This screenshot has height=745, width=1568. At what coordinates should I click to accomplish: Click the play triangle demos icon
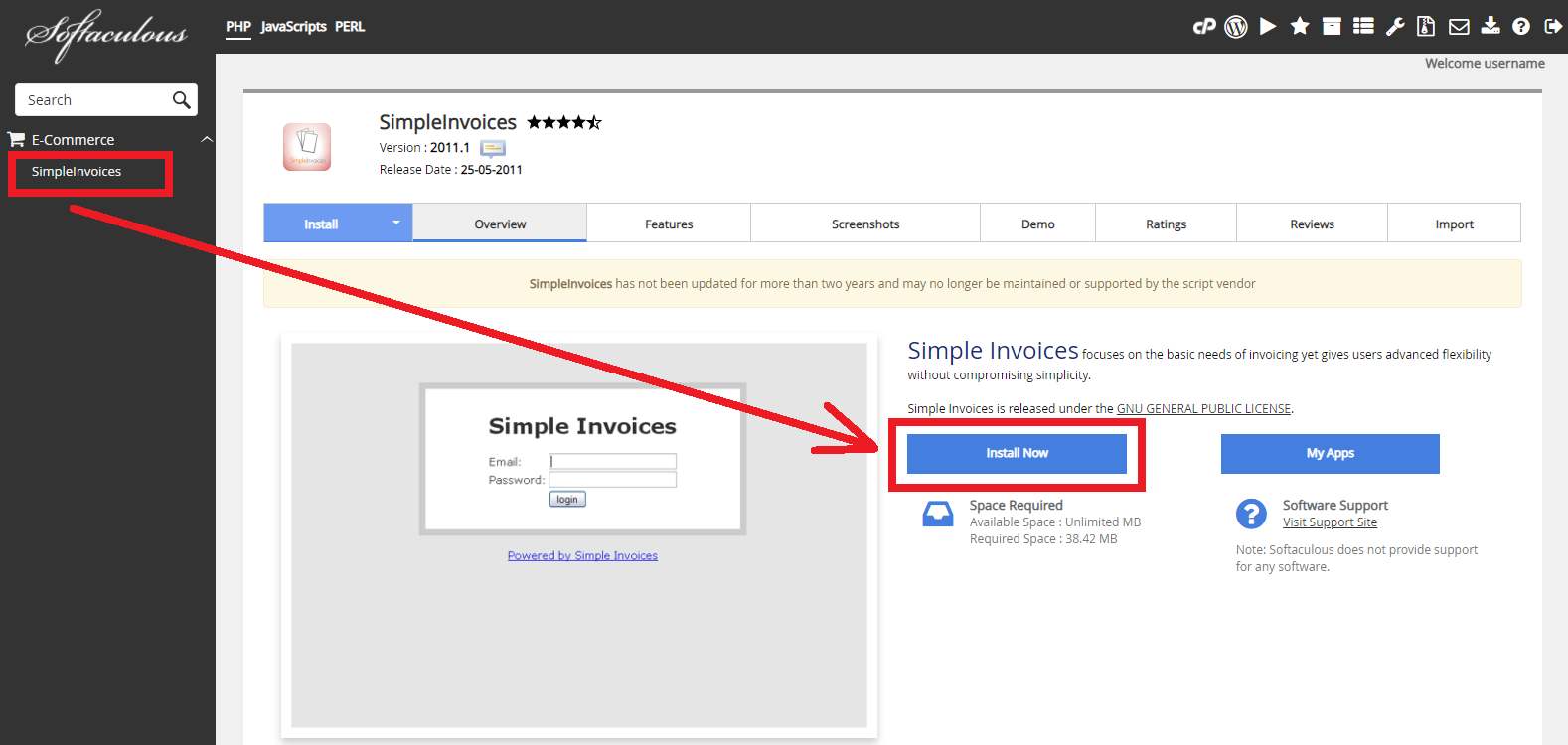pyautogui.click(x=1268, y=26)
